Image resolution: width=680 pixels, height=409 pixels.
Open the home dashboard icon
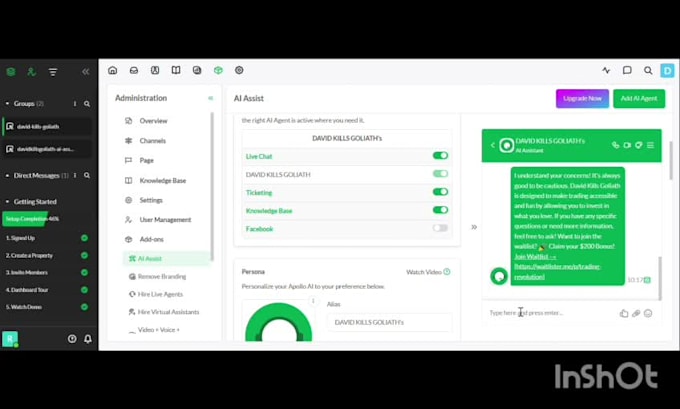113,70
